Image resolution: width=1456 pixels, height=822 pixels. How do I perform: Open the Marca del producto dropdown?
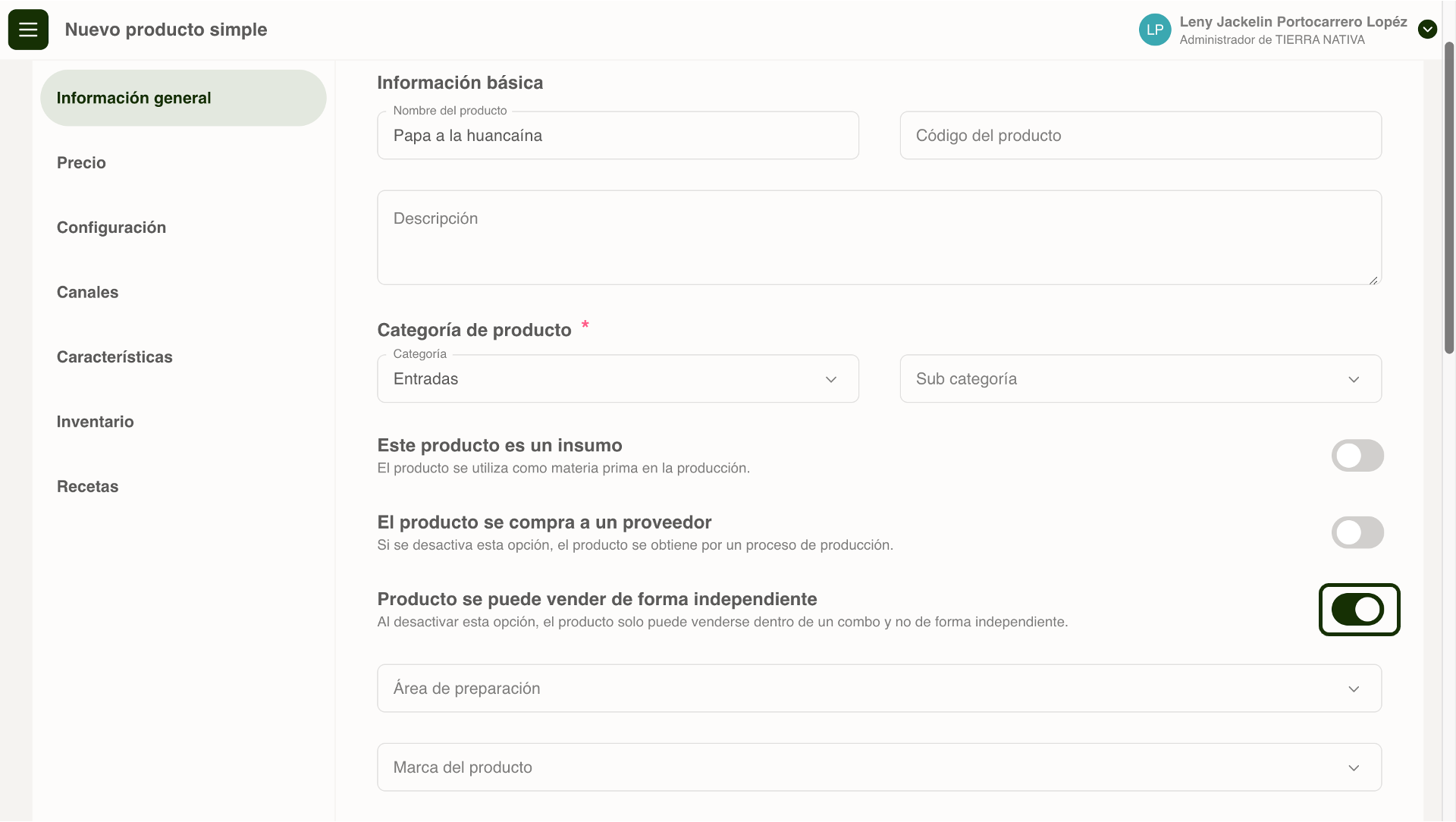click(x=879, y=767)
